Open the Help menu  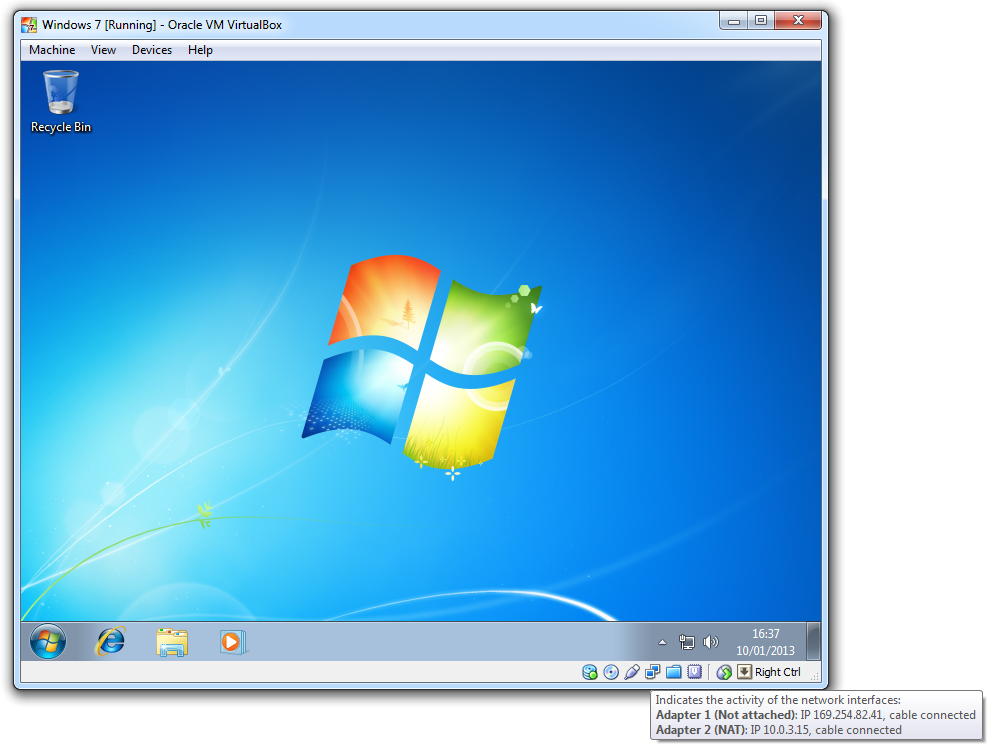[200, 50]
